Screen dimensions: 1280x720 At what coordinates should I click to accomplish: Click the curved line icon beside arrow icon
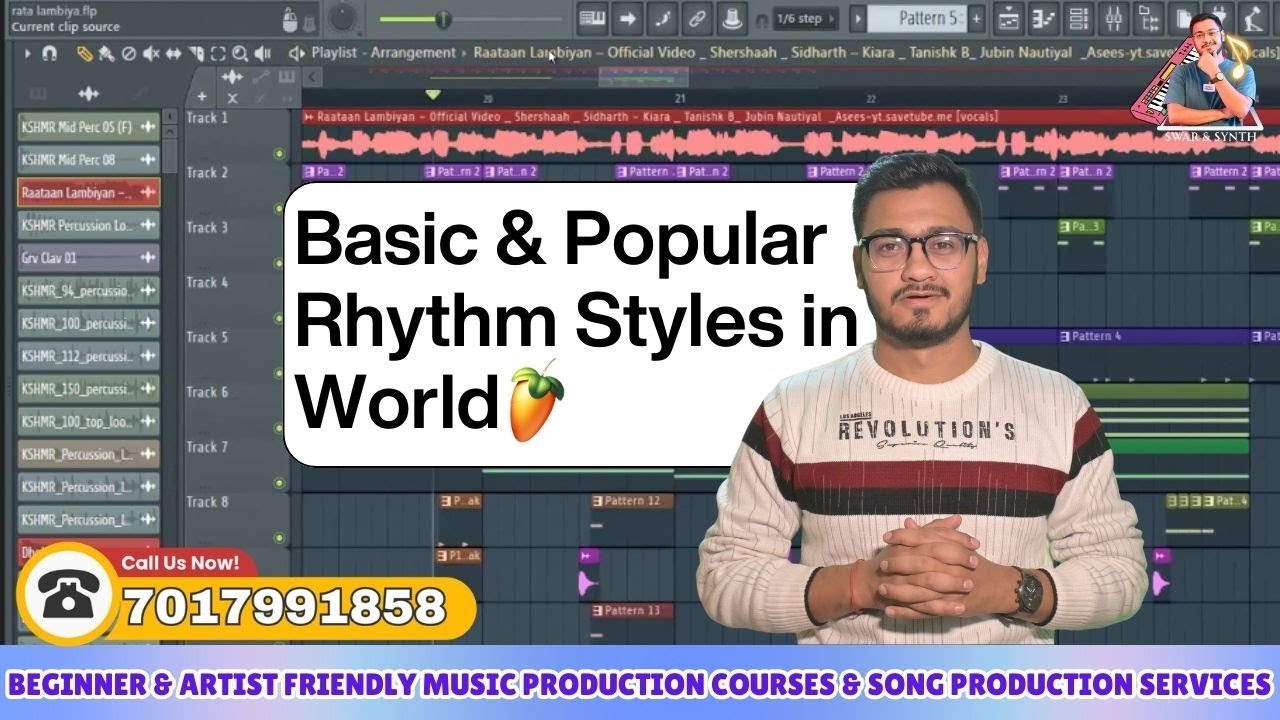click(663, 17)
